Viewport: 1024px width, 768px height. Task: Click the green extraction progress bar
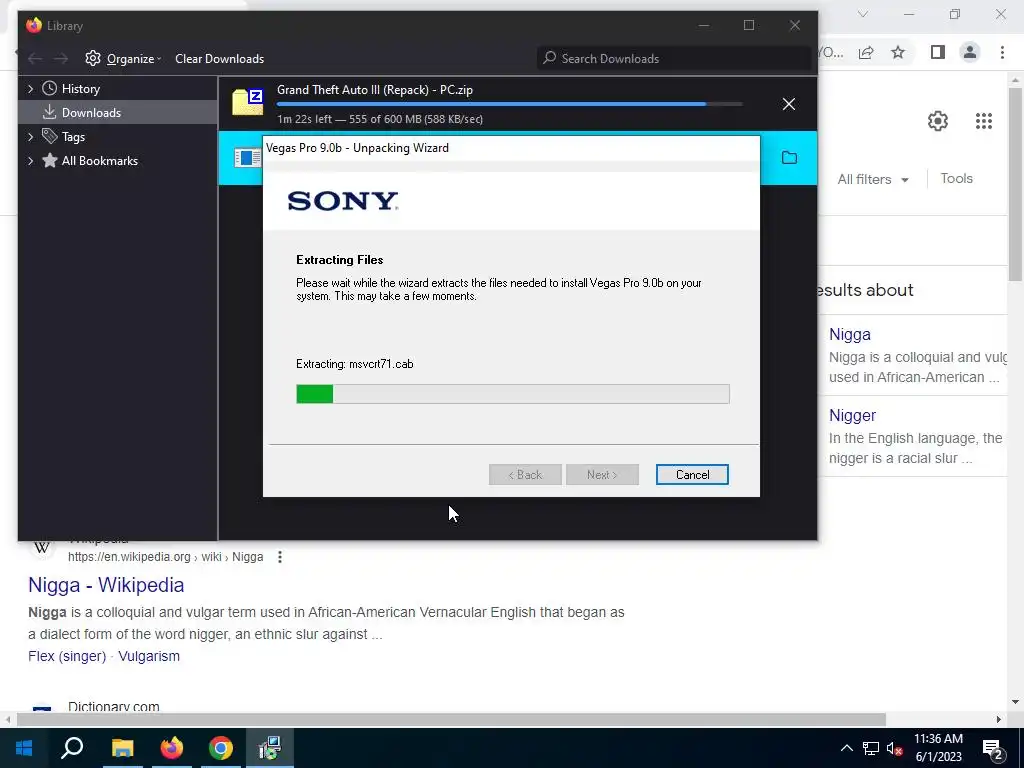pos(513,394)
